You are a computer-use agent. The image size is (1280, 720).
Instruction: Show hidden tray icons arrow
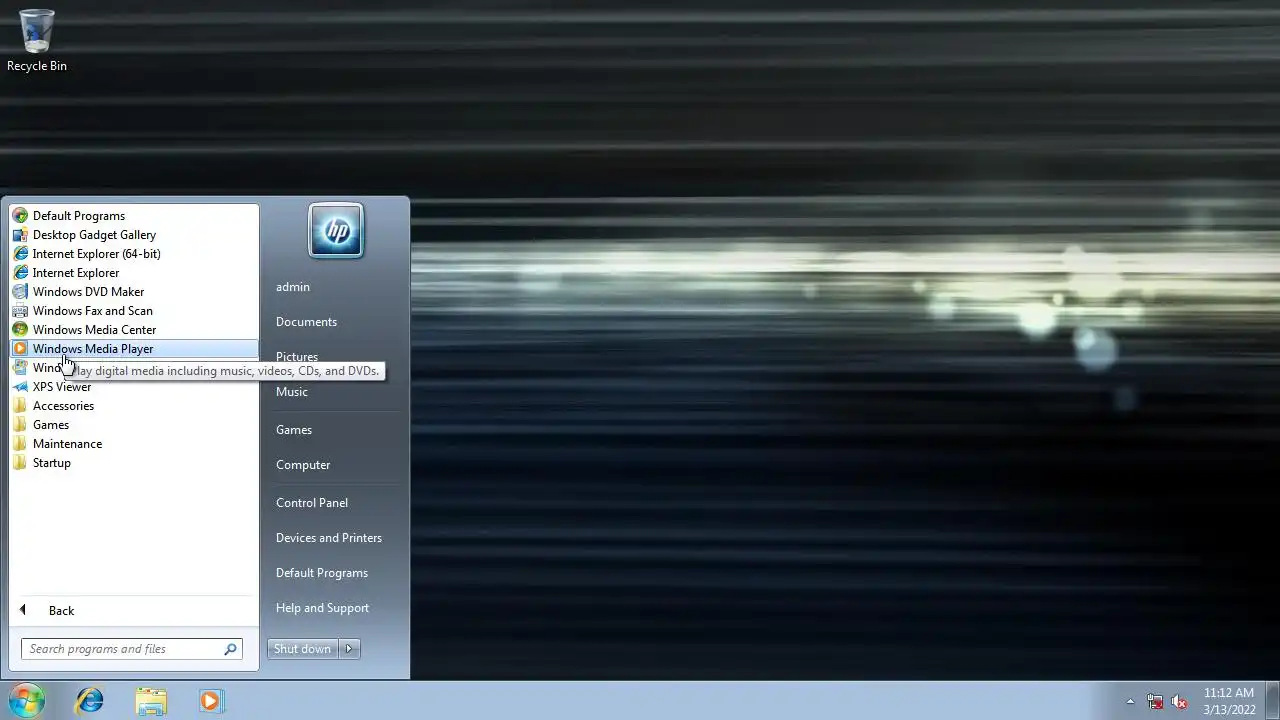(x=1131, y=701)
